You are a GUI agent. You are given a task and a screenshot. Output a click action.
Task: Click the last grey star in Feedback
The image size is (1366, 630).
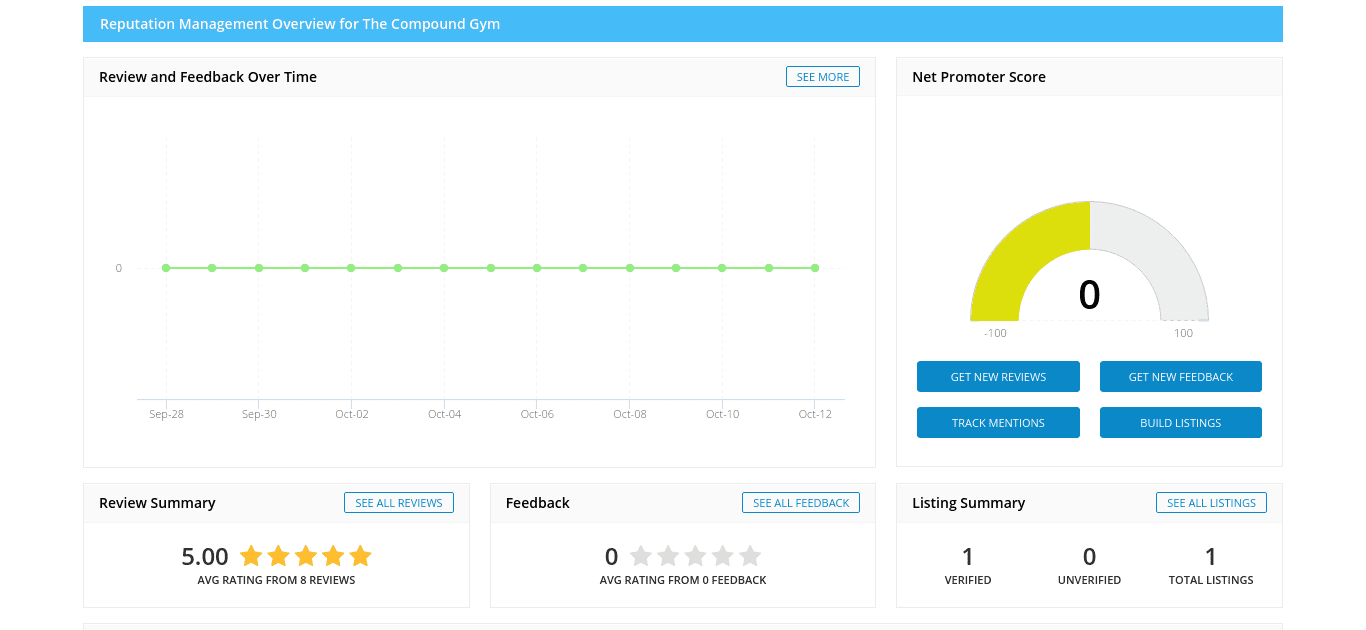click(x=750, y=556)
